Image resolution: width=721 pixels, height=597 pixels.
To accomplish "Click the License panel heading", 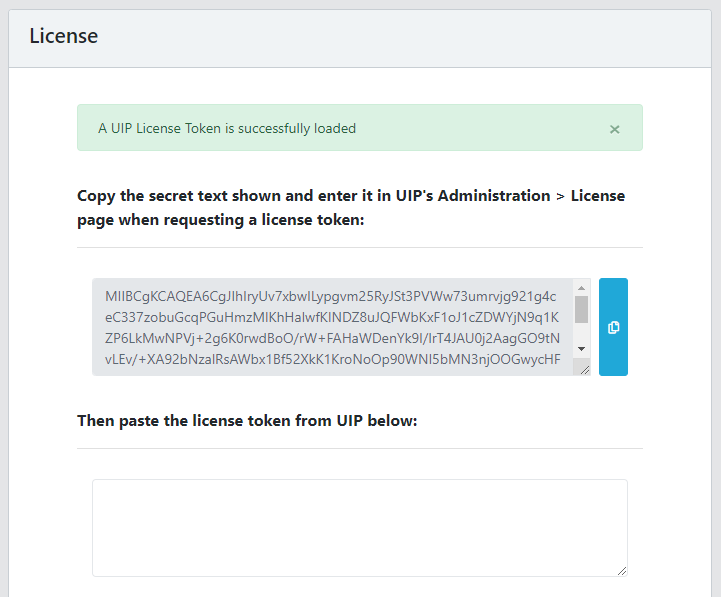I will click(64, 36).
